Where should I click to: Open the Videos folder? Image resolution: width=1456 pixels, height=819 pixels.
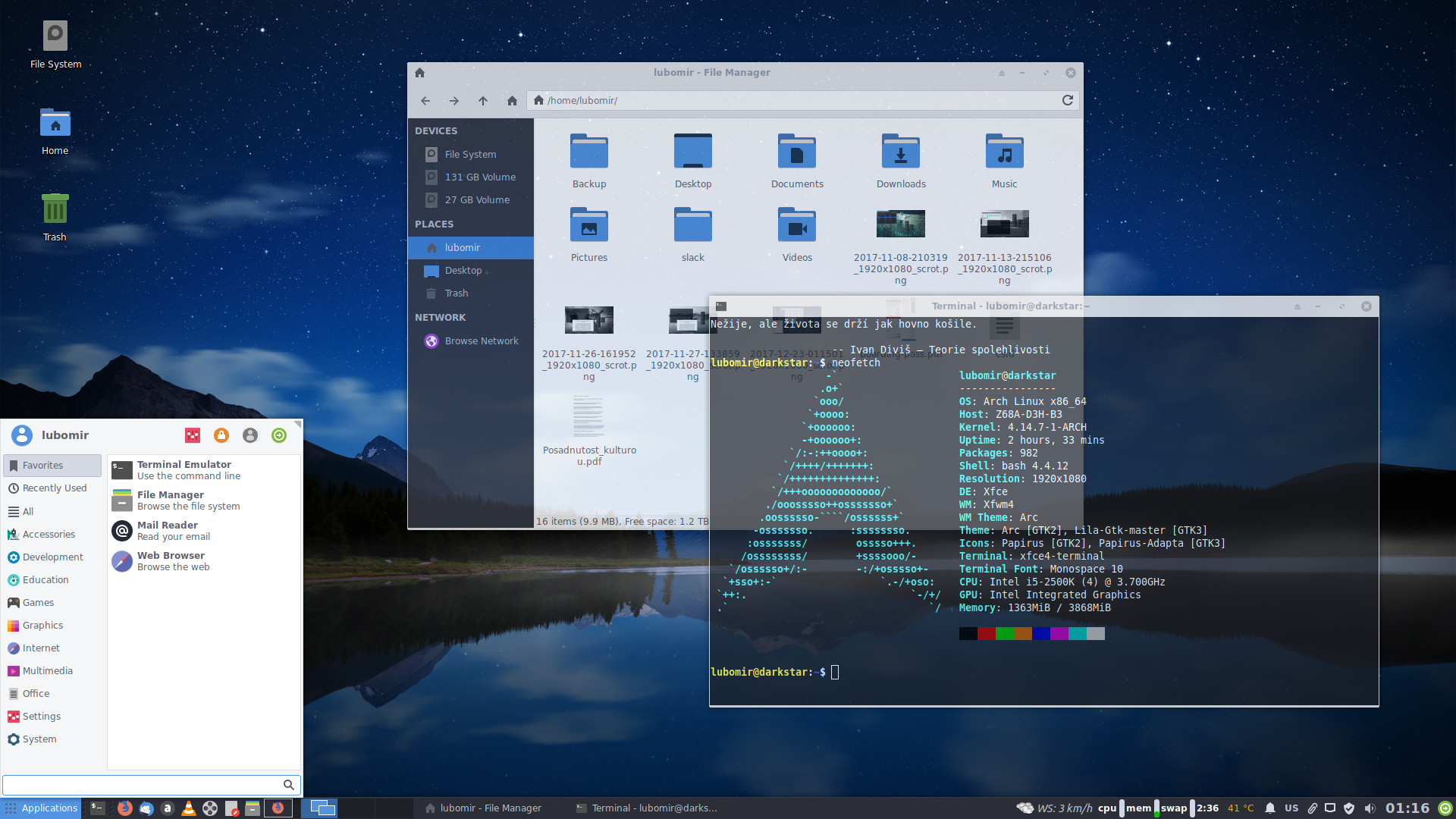point(797,234)
